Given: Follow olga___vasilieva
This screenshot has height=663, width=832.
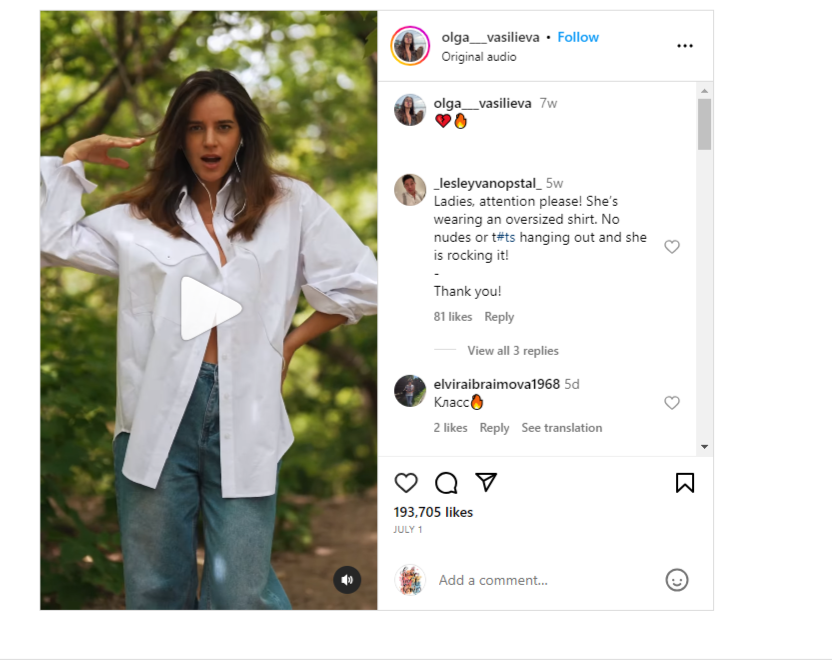Looking at the screenshot, I should point(578,37).
